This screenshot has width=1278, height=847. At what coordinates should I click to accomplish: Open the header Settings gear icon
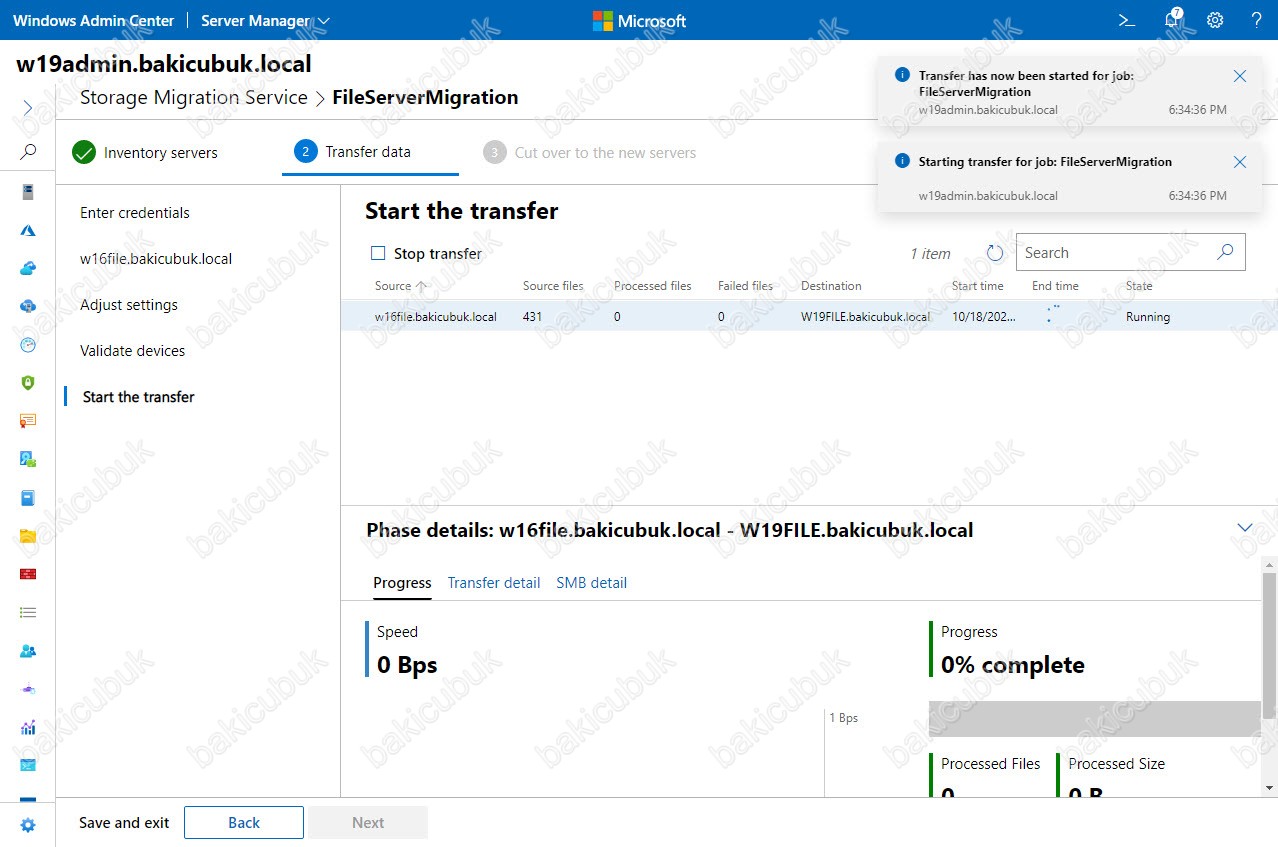(x=1215, y=20)
